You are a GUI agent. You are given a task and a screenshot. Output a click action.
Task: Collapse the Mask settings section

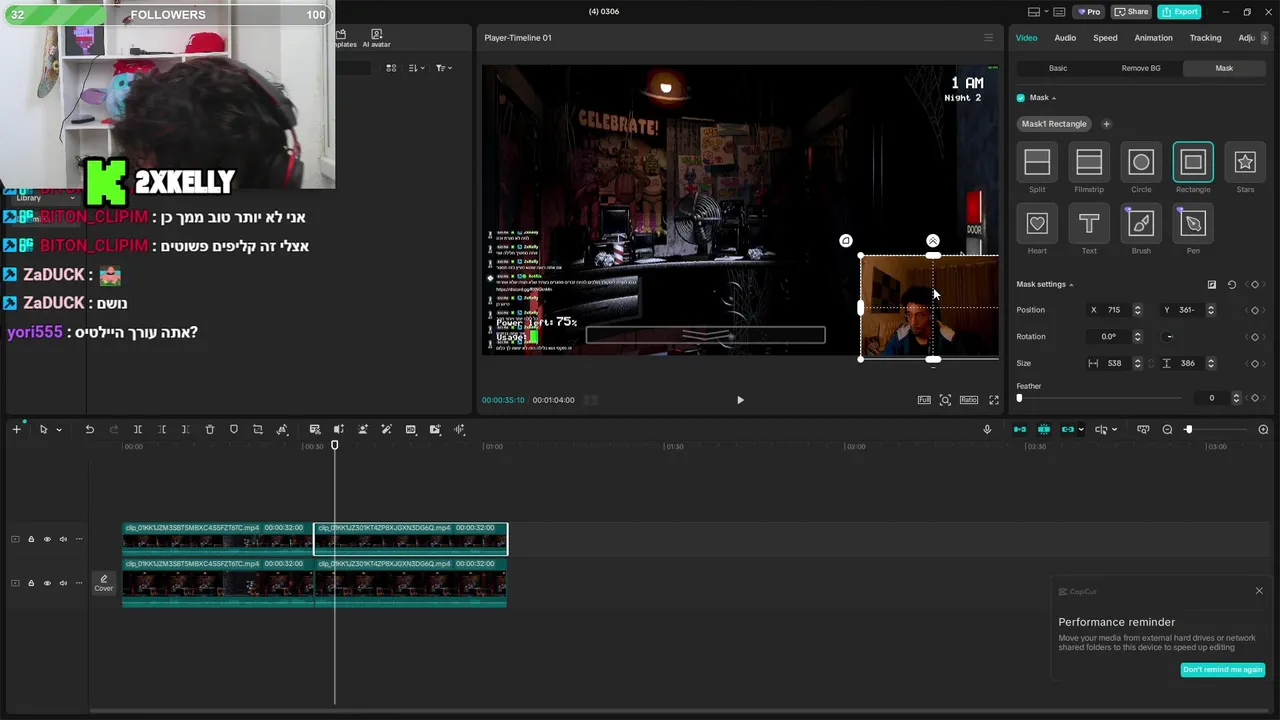(x=1071, y=285)
